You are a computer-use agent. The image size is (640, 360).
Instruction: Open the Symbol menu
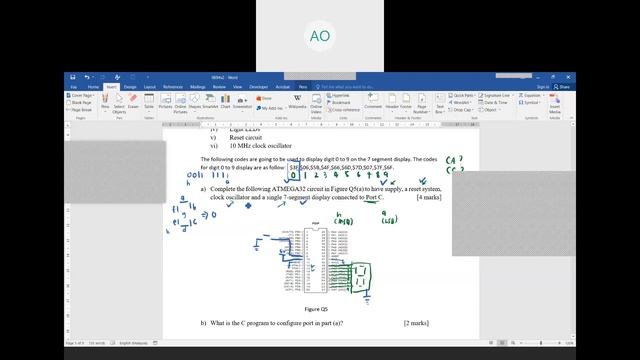click(529, 102)
